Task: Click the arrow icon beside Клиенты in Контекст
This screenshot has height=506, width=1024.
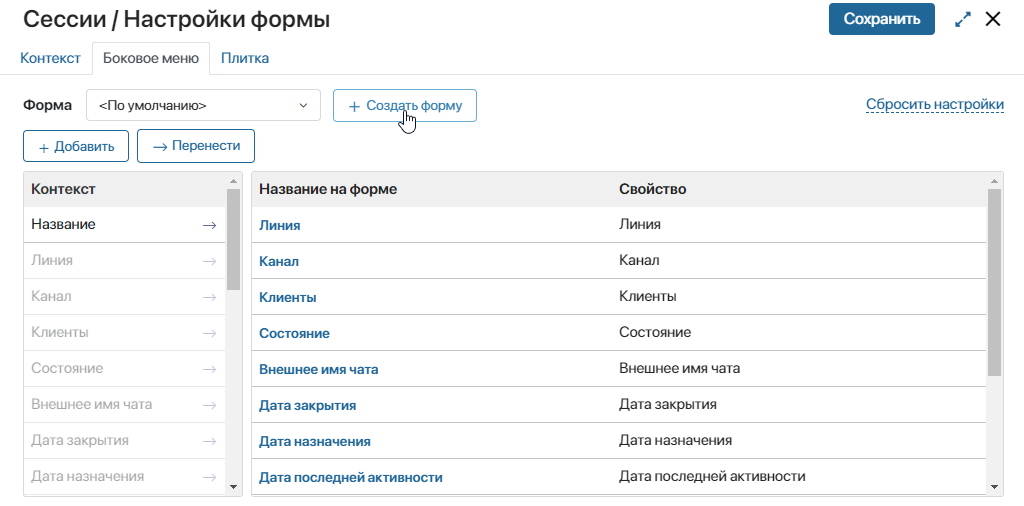Action: (x=209, y=333)
